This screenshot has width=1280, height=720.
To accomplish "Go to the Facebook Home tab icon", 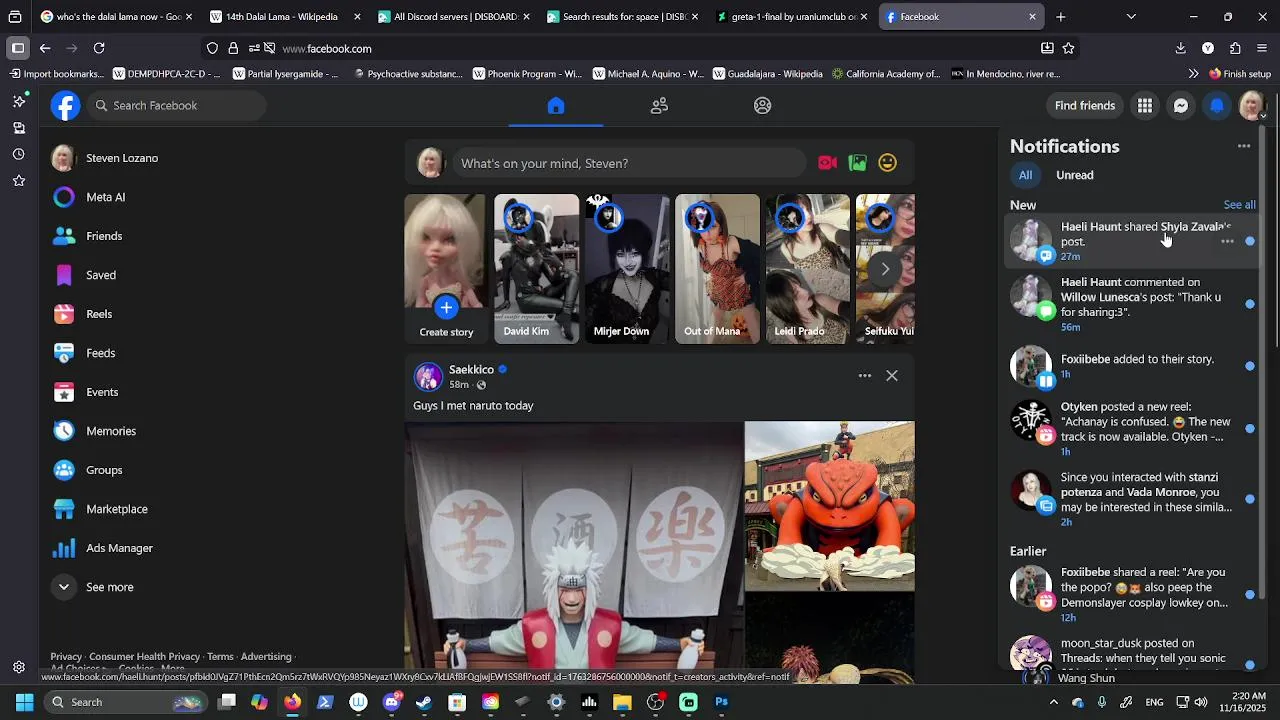I will pos(556,106).
